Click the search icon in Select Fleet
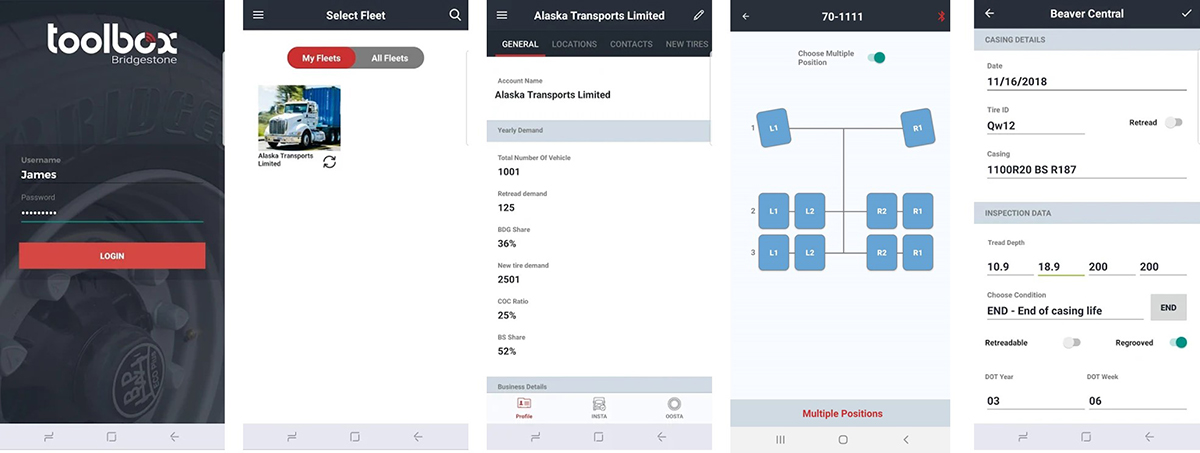 pos(455,15)
